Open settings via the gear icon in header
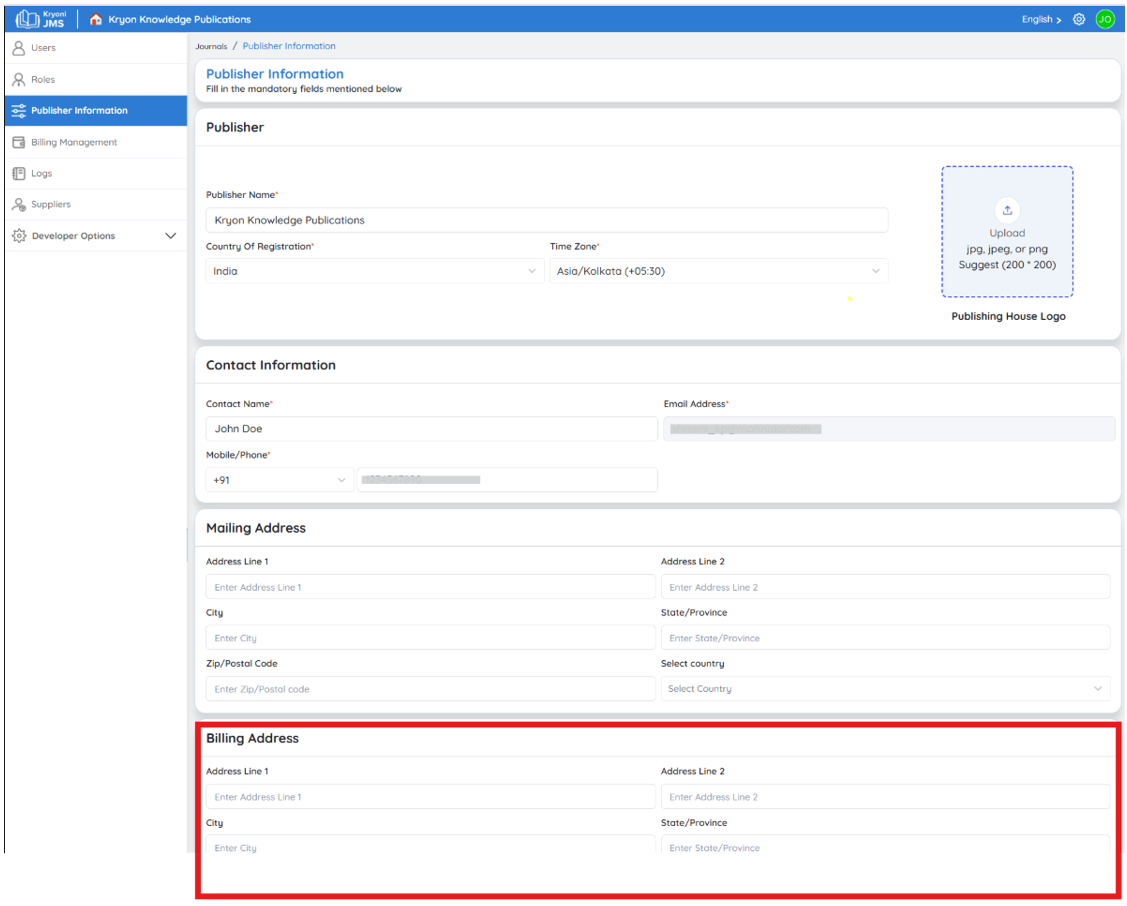This screenshot has width=1127, height=906. pyautogui.click(x=1079, y=19)
